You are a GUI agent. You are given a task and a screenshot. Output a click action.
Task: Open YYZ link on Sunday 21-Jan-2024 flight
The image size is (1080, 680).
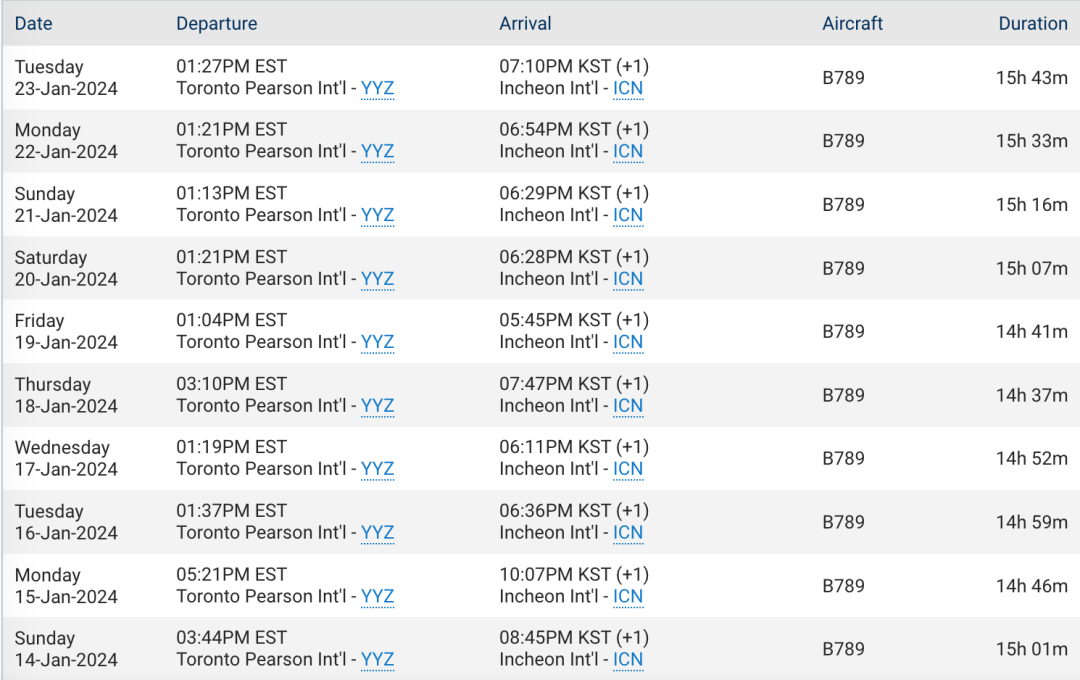pyautogui.click(x=377, y=215)
